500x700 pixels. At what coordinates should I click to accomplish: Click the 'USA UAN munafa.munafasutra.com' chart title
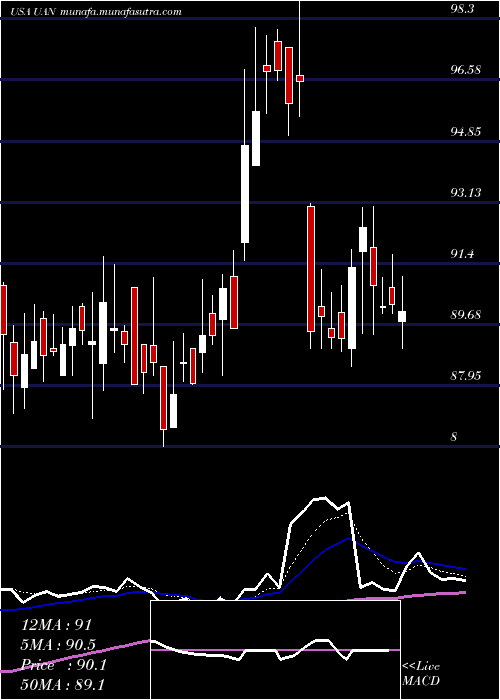point(95,12)
